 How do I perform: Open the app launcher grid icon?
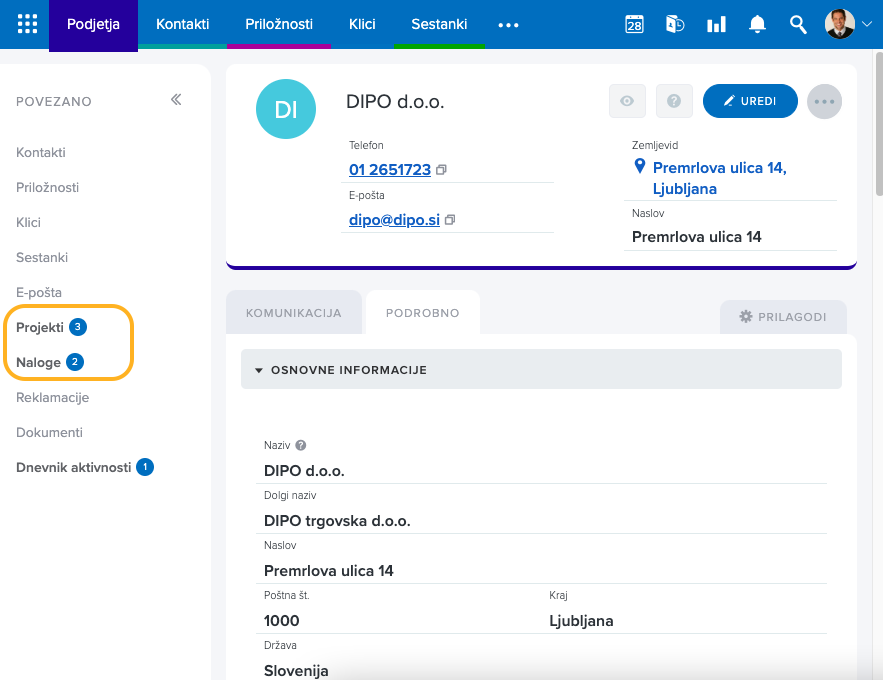click(28, 24)
